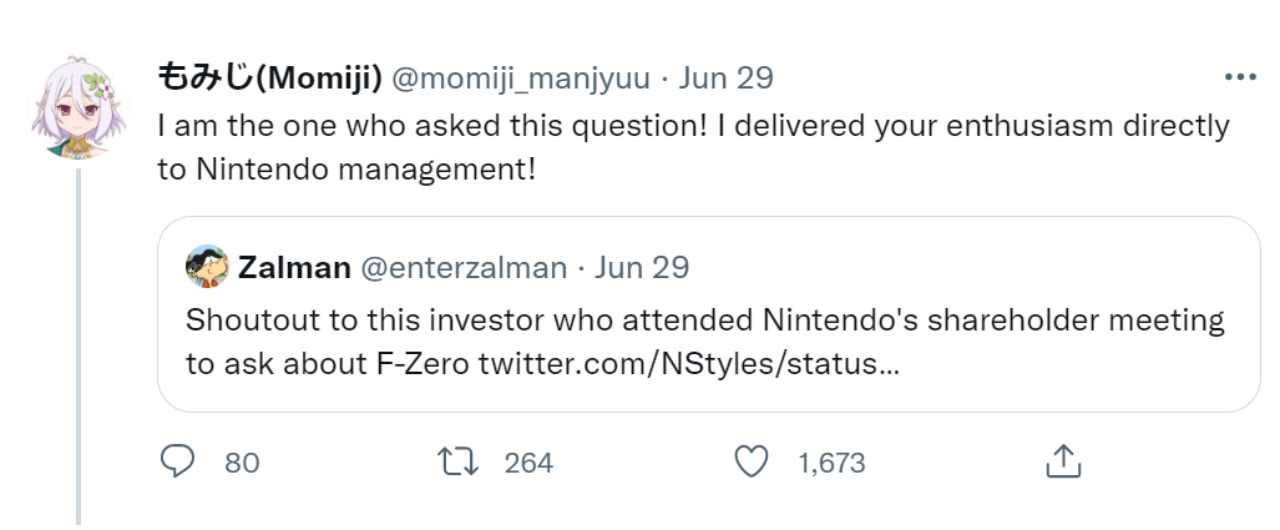
Task: Click the 1,673 likes count
Action: click(x=831, y=463)
